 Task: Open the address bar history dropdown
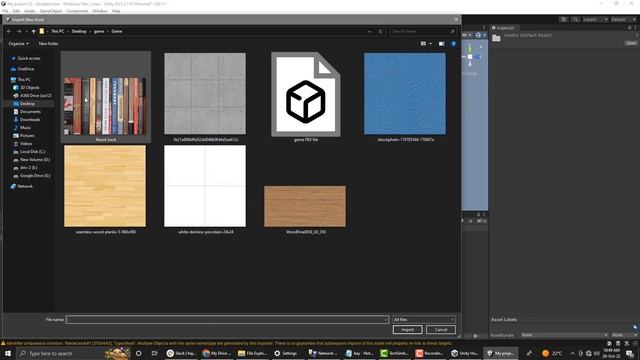tap(370, 31)
